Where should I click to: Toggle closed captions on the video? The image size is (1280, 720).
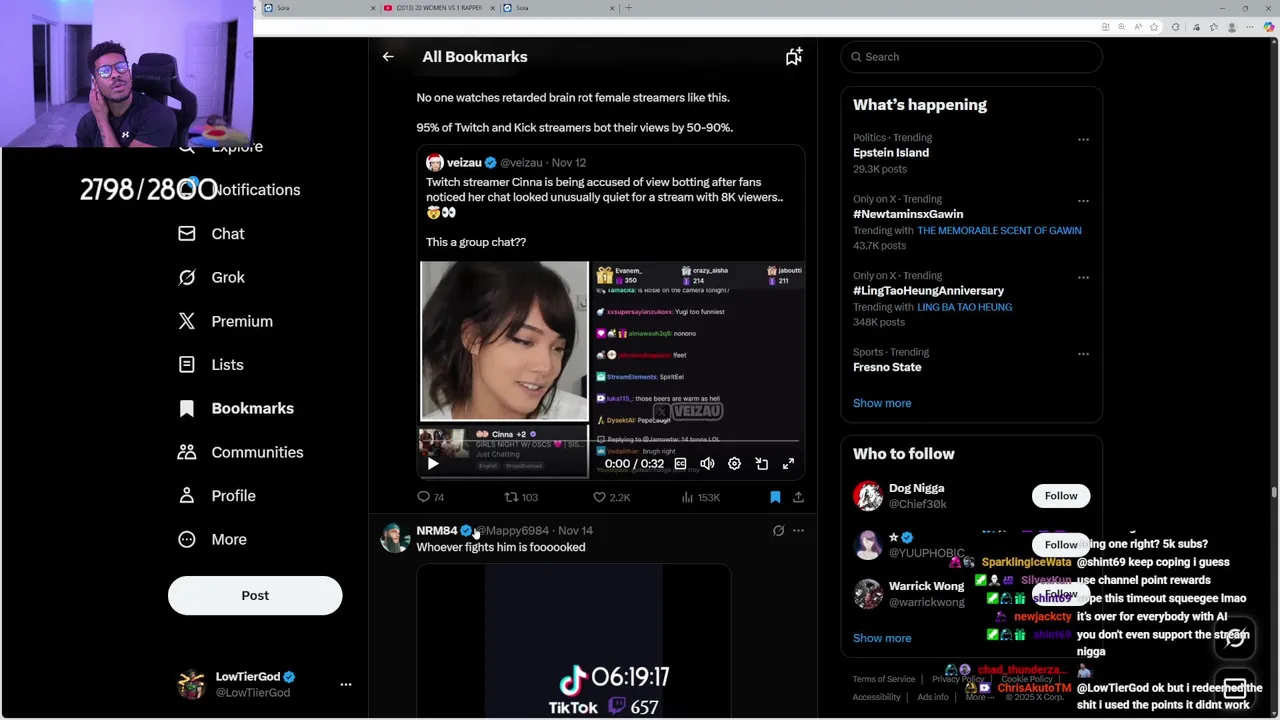[x=680, y=464]
